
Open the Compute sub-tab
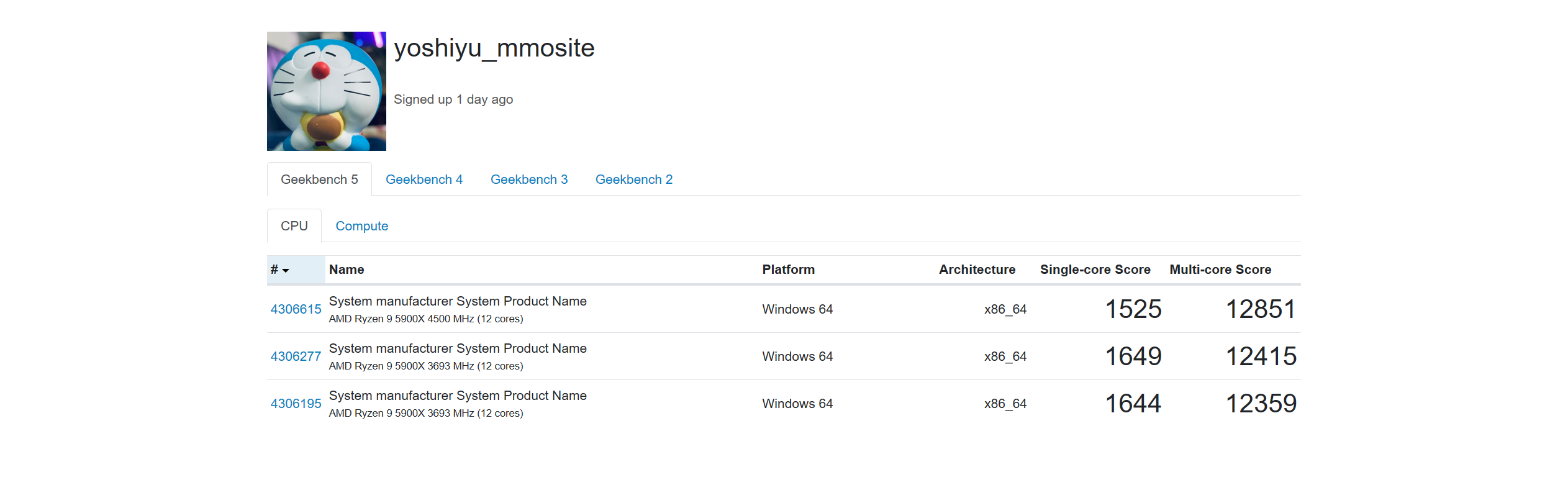[x=361, y=226]
